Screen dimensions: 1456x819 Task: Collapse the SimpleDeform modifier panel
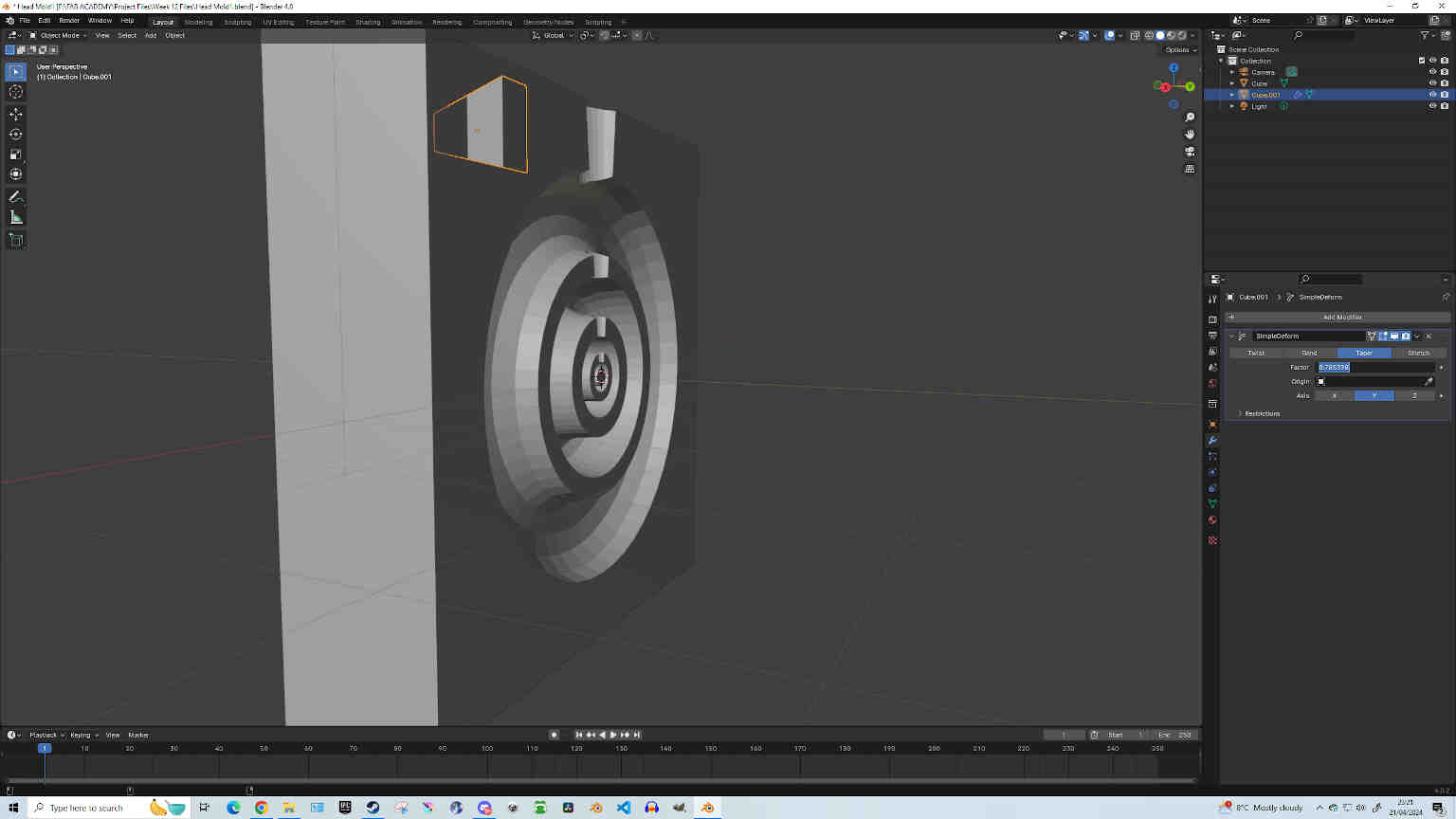[1232, 336]
